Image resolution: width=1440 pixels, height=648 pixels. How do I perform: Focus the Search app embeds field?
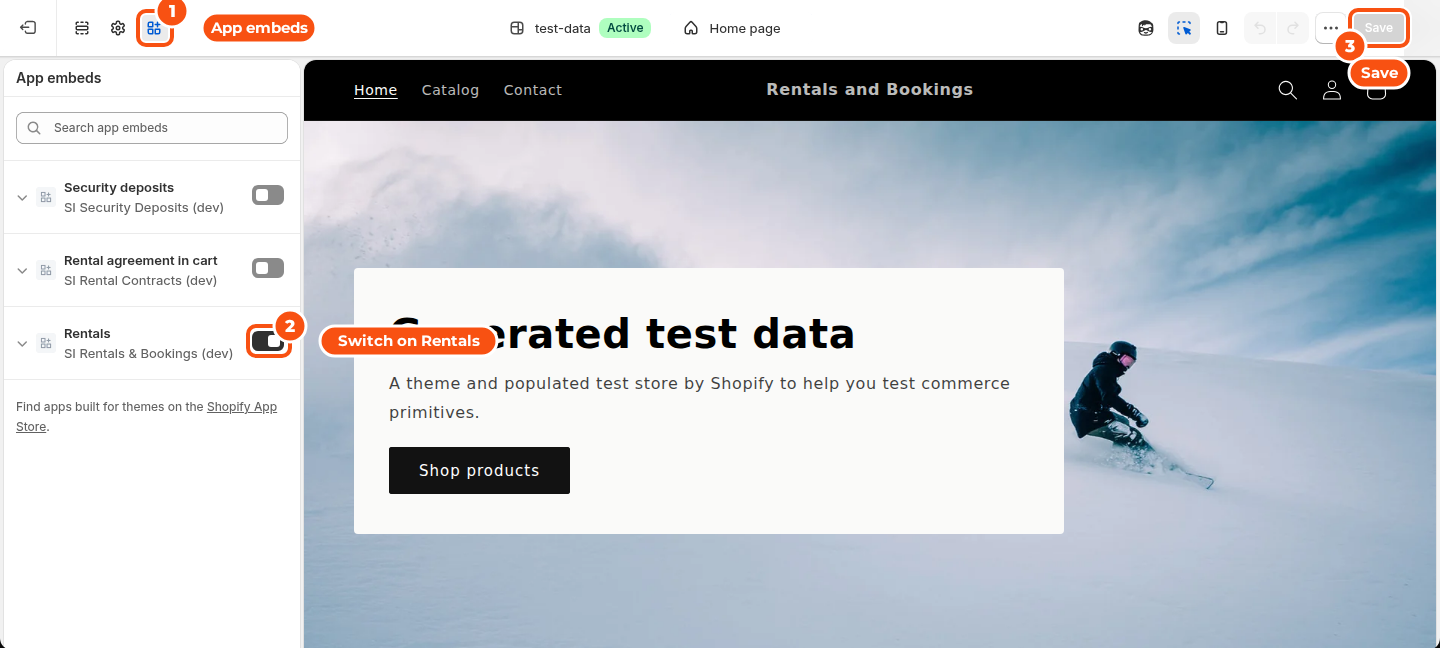click(x=152, y=128)
